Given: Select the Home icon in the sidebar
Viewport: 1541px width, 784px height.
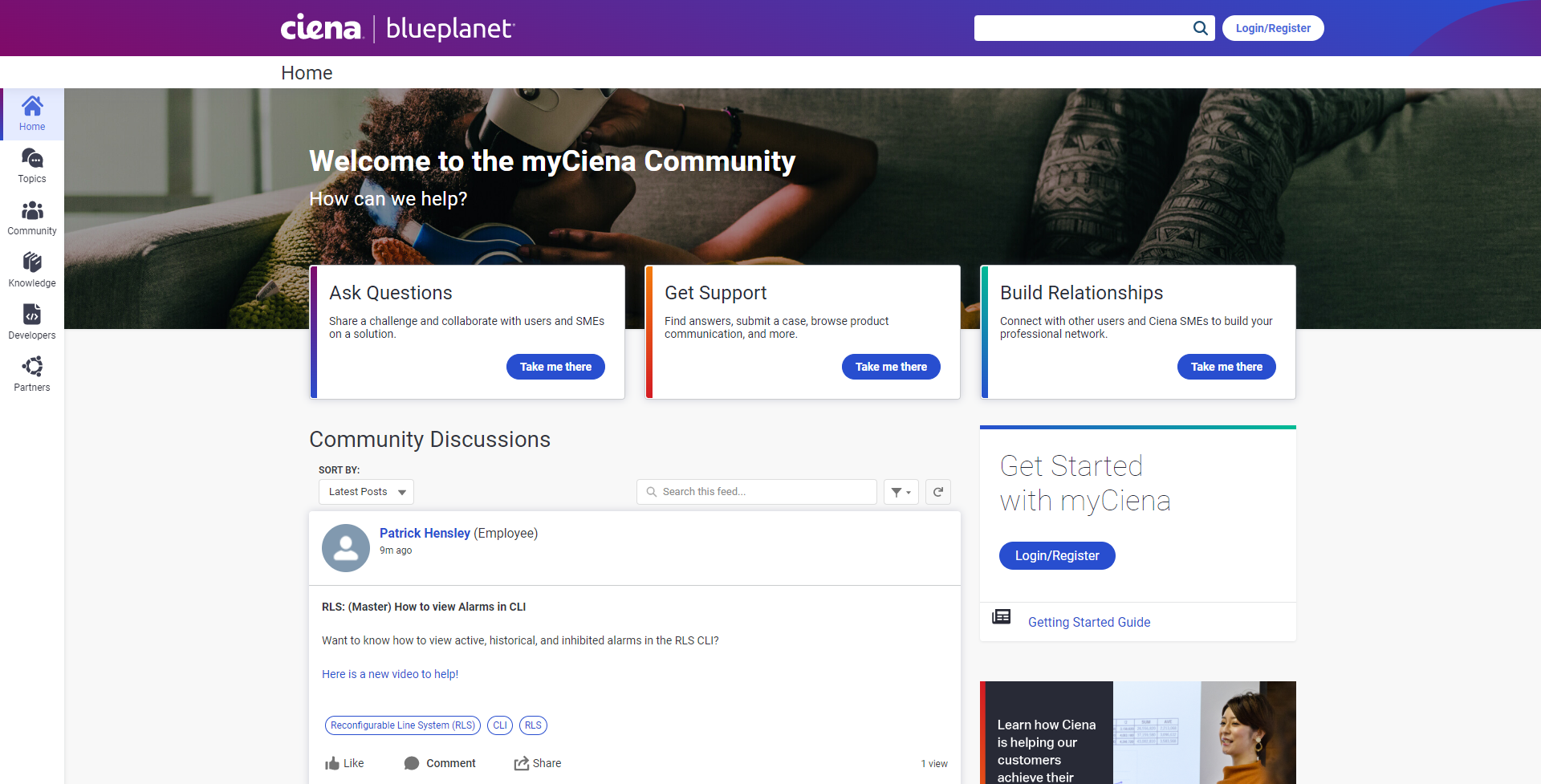Looking at the screenshot, I should (x=32, y=112).
